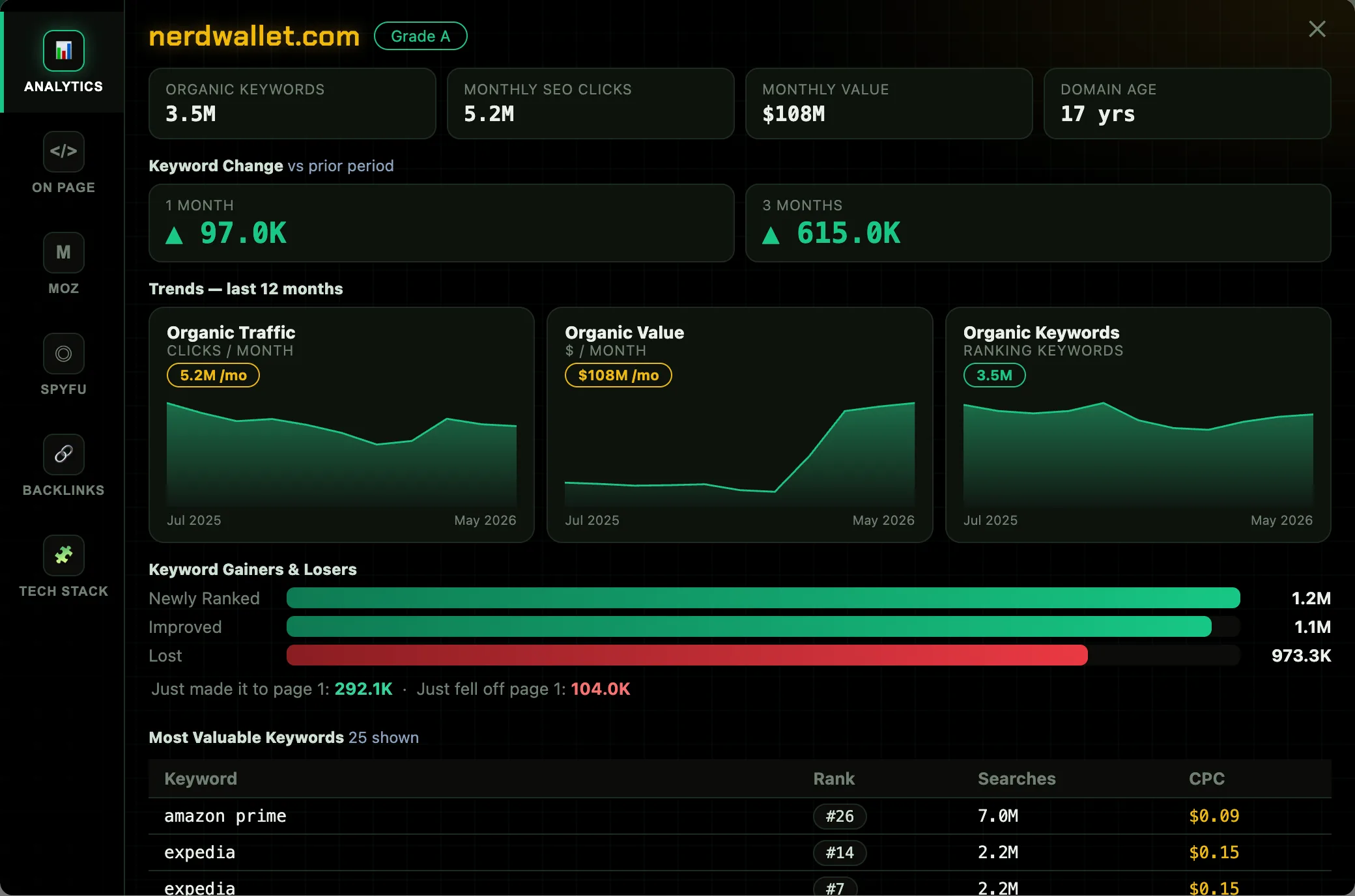Open the Backlinks chain link icon
The height and width of the screenshot is (896, 1355).
tap(64, 455)
